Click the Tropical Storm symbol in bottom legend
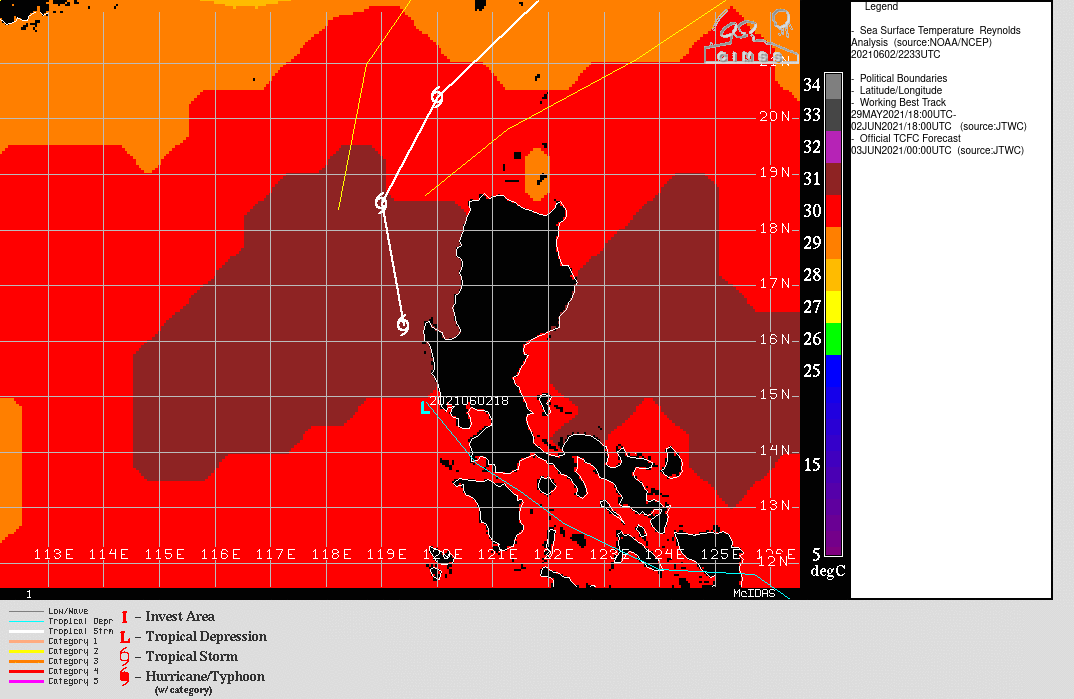 pyautogui.click(x=123, y=656)
